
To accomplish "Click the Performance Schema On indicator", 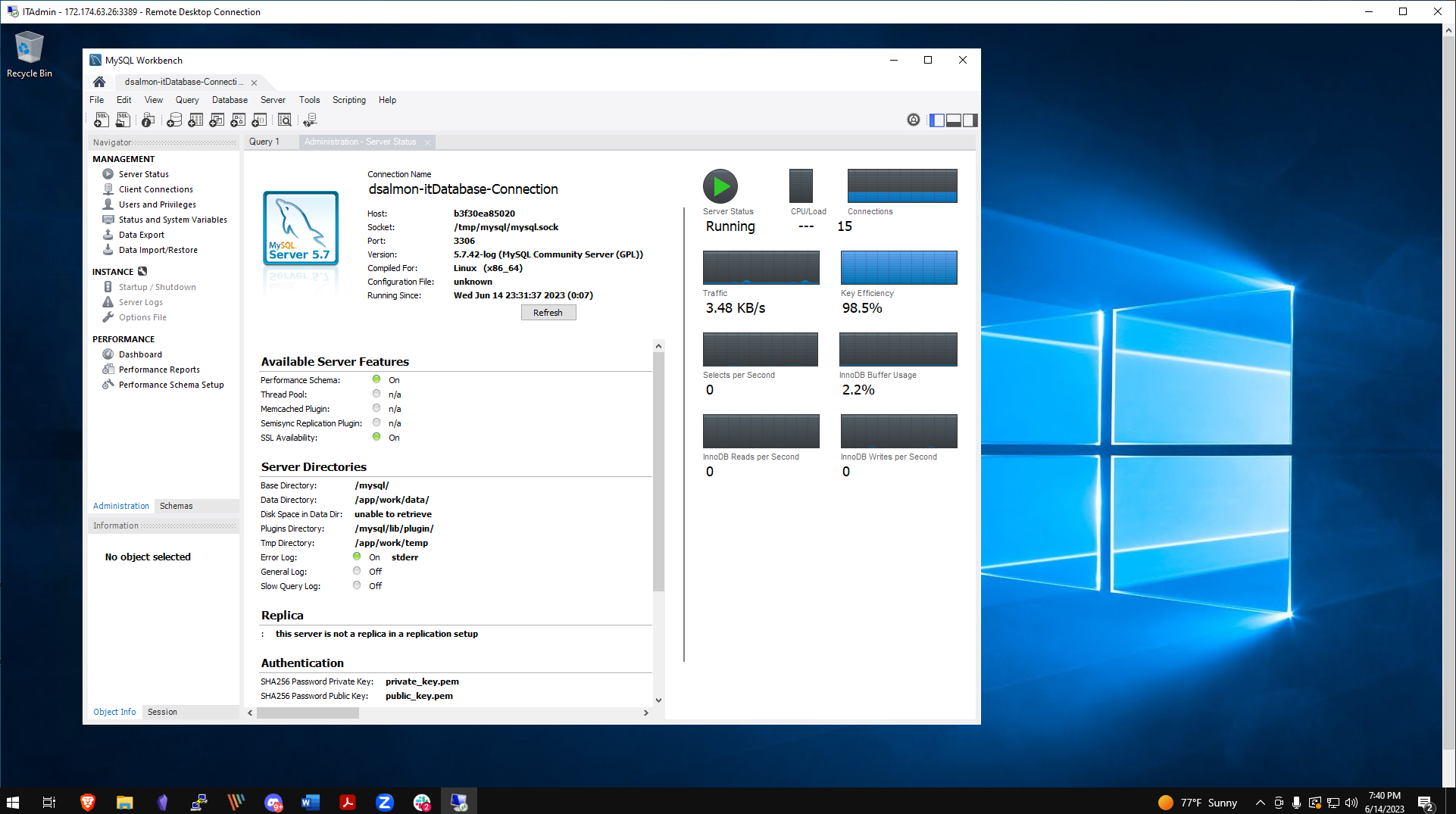I will coord(376,379).
